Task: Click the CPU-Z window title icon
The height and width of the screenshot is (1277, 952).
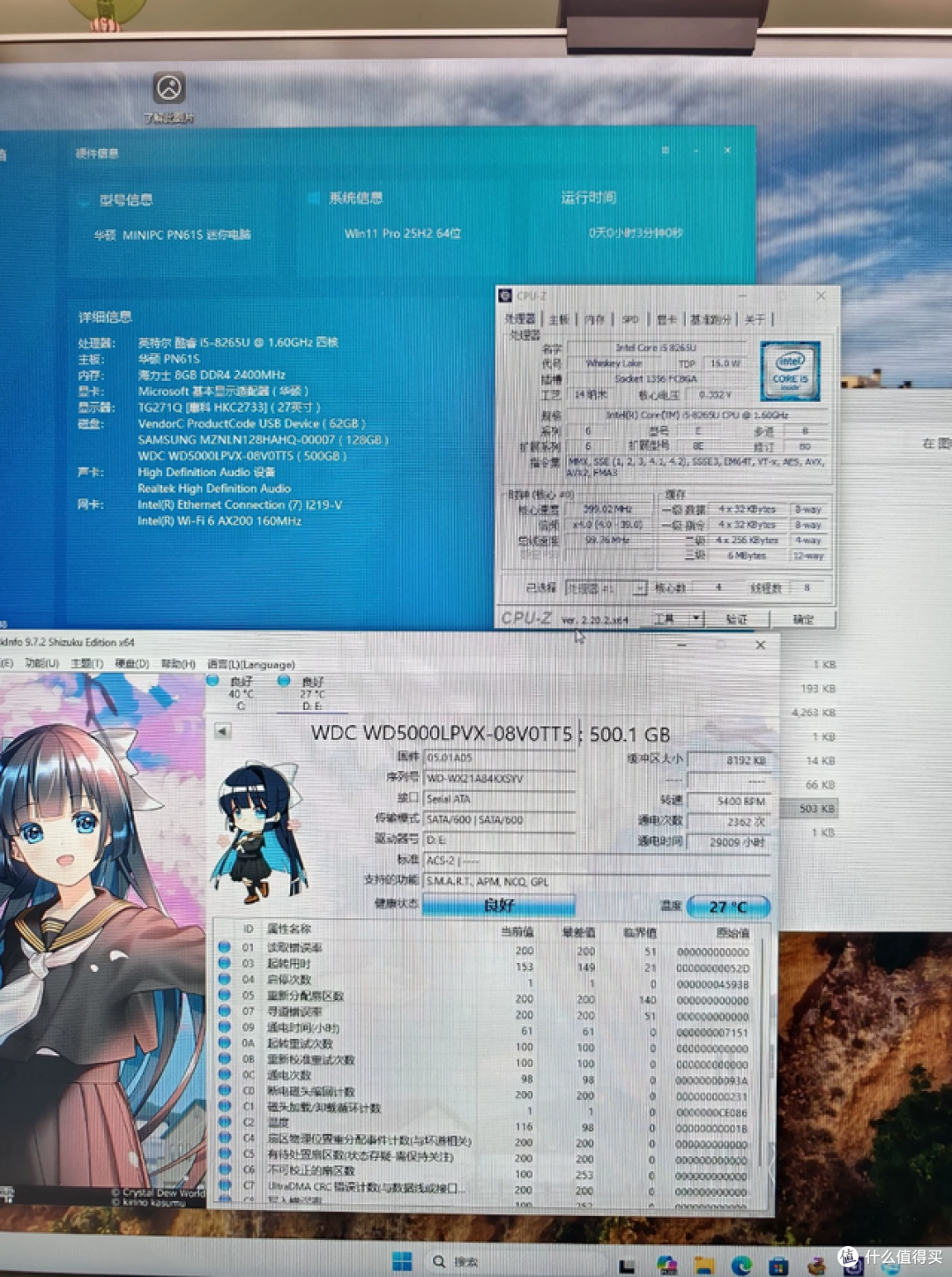Action: pyautogui.click(x=505, y=296)
